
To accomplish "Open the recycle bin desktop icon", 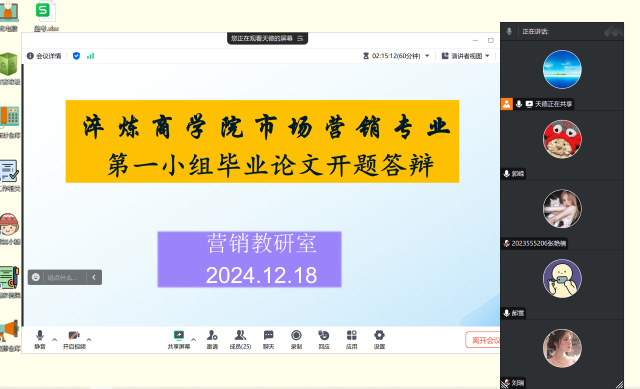I will [9, 64].
